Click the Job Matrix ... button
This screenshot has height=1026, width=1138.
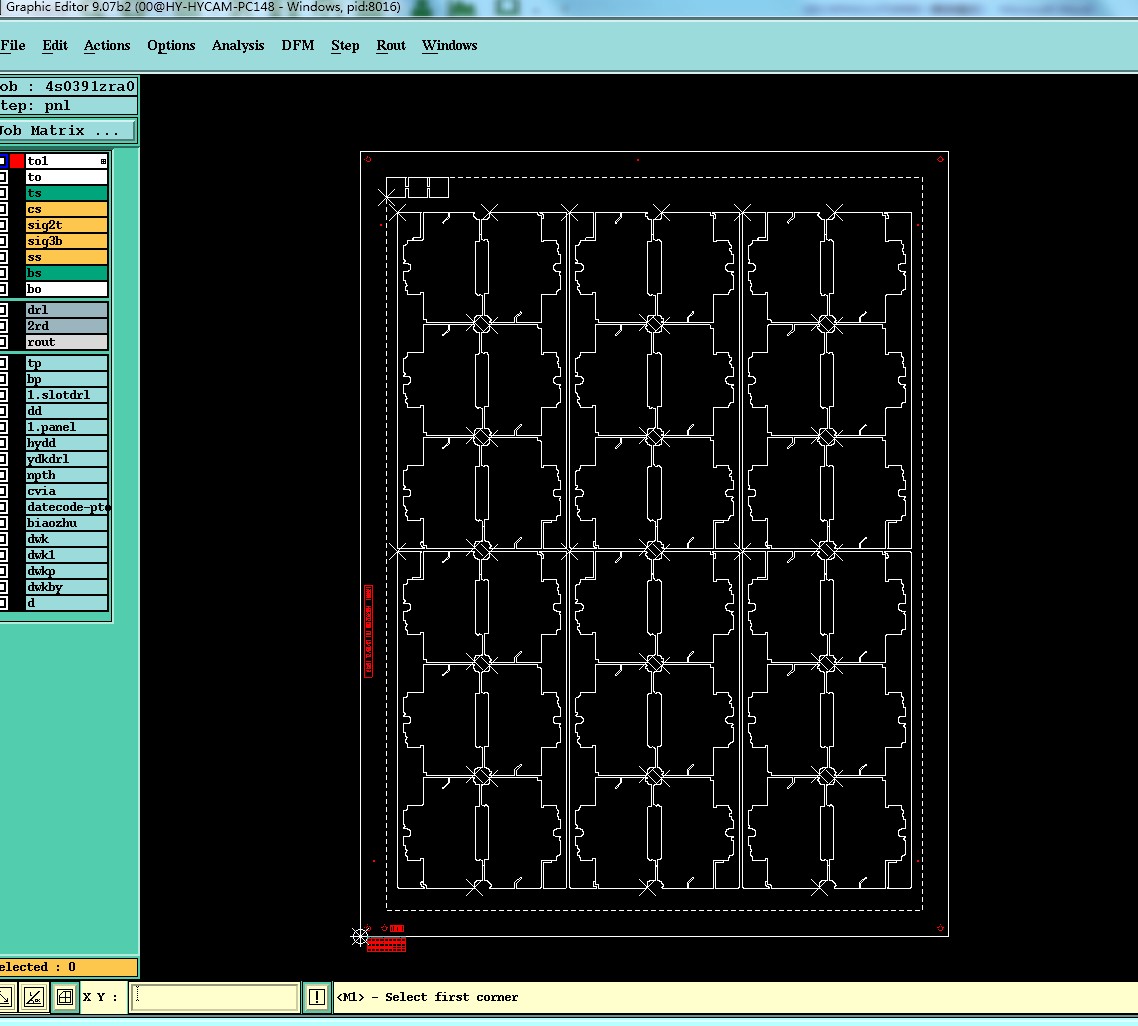pyautogui.click(x=67, y=131)
